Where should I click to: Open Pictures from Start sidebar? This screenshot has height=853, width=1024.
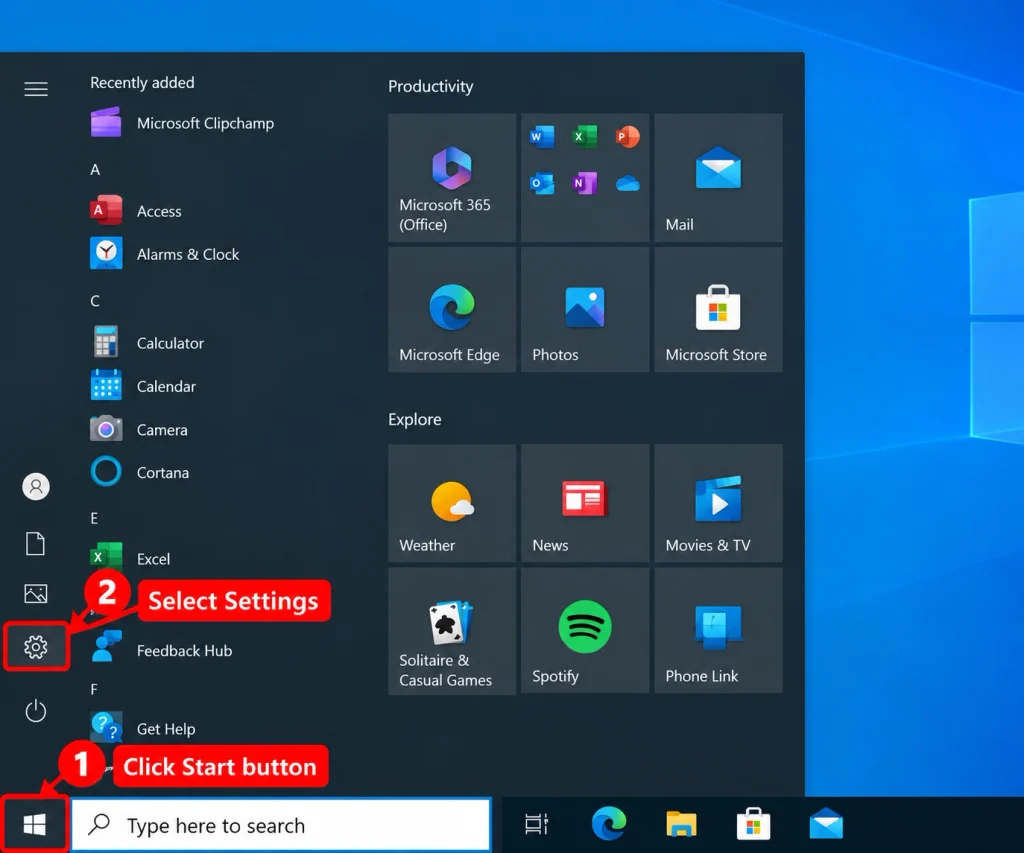[x=35, y=594]
